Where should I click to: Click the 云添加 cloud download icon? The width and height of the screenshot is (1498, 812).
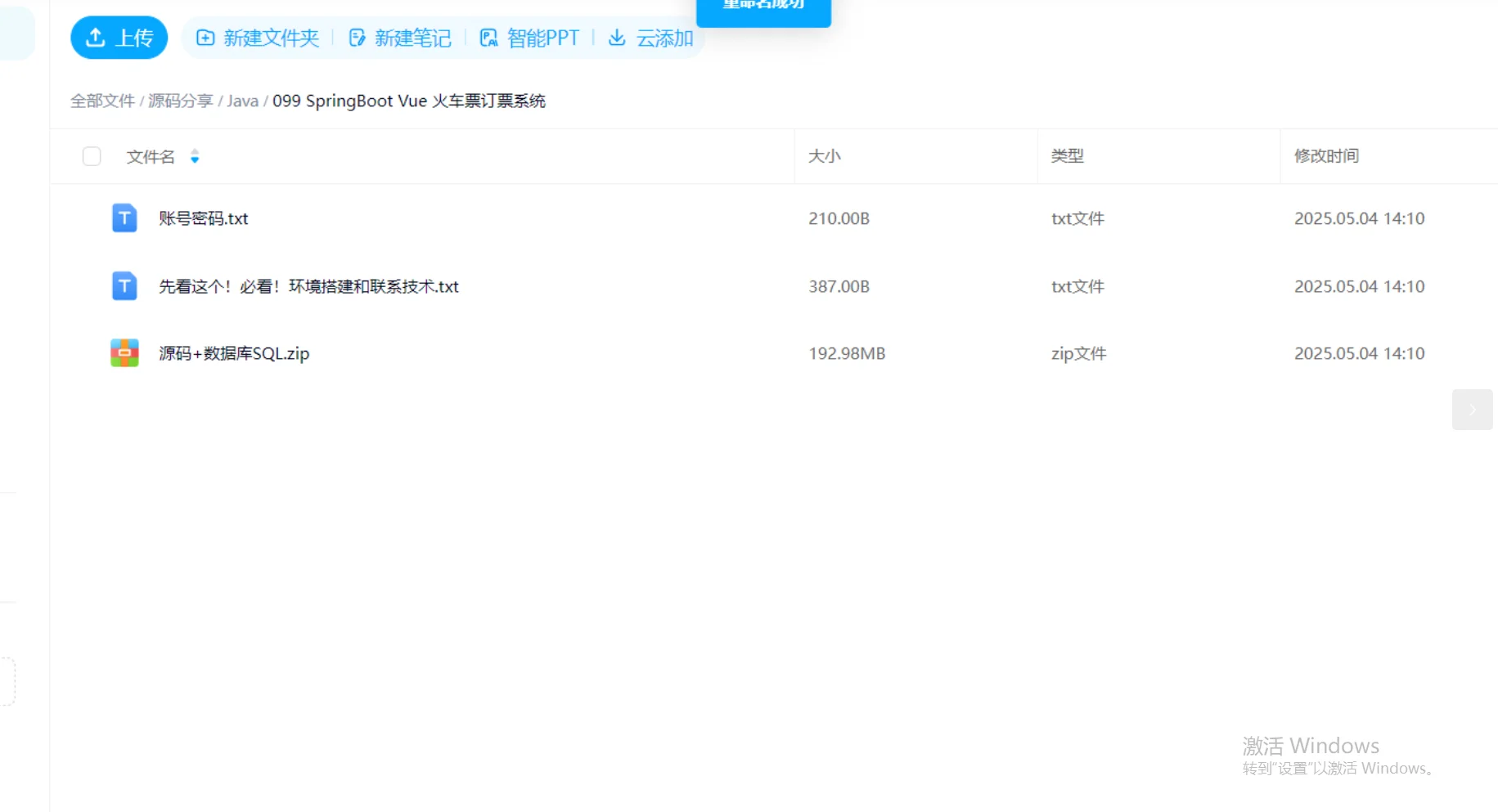[x=617, y=37]
